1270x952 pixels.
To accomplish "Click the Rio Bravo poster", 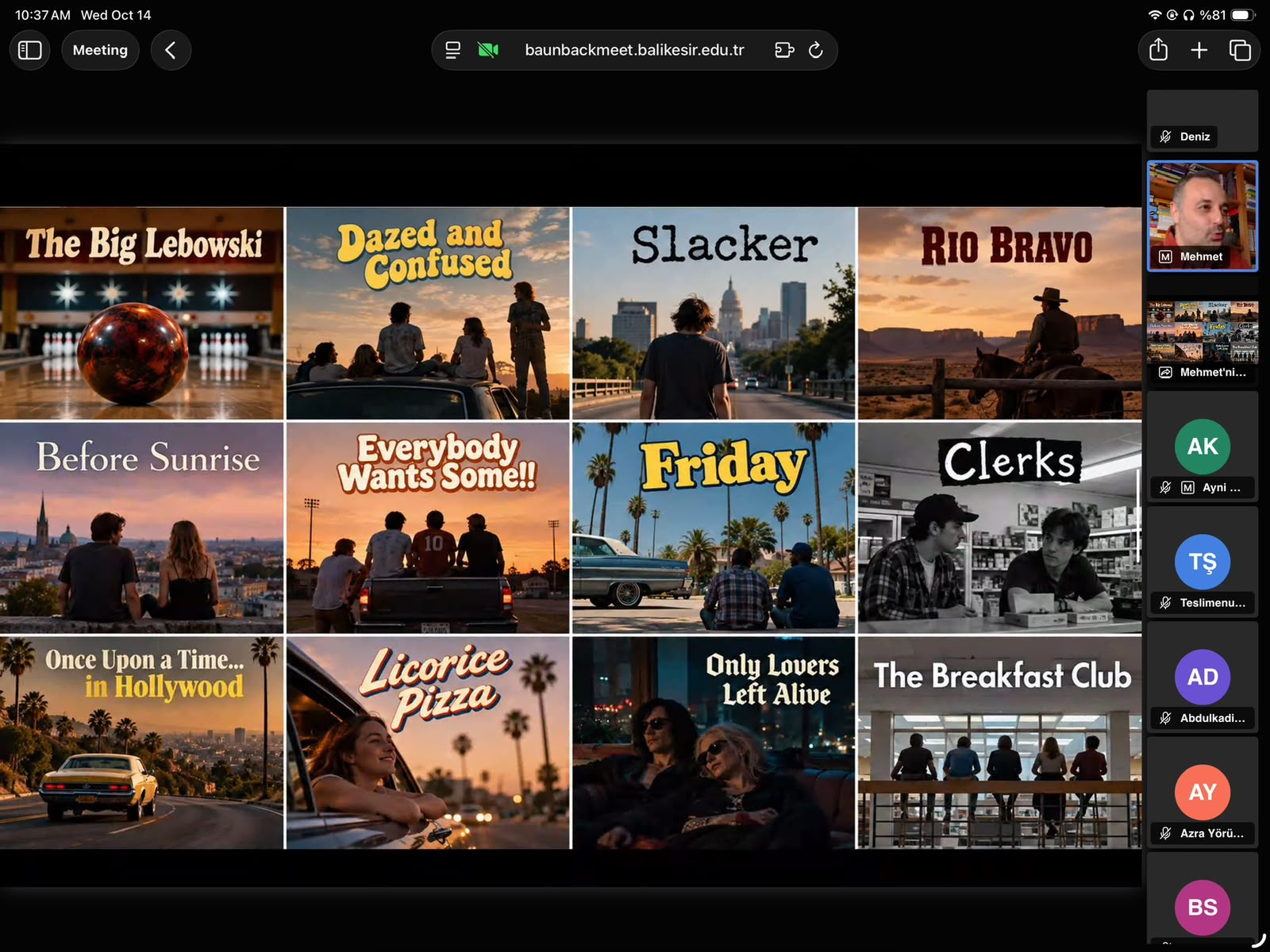I will point(999,313).
